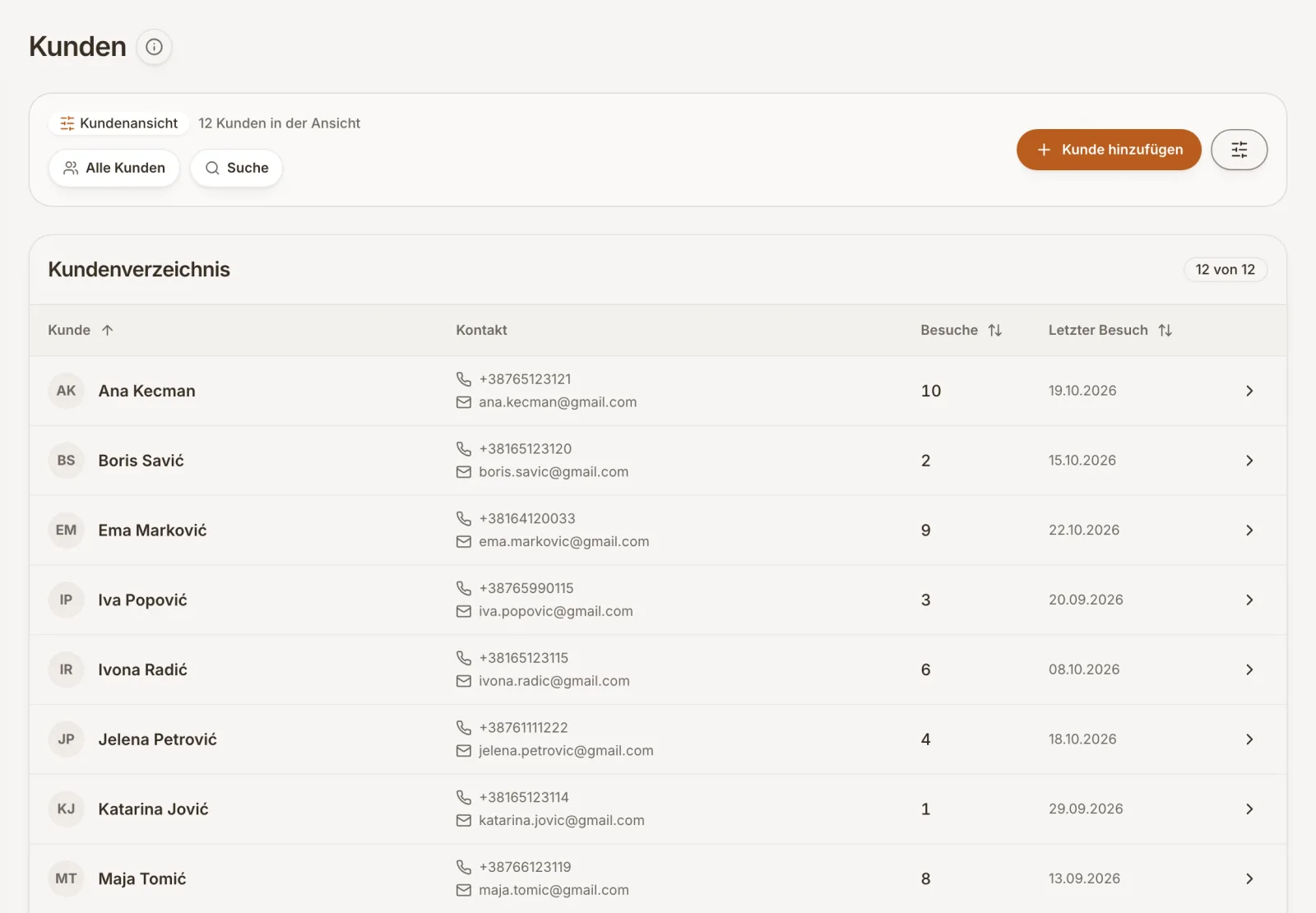
Task: Click Kunde hinzufügen button
Action: pyautogui.click(x=1109, y=150)
